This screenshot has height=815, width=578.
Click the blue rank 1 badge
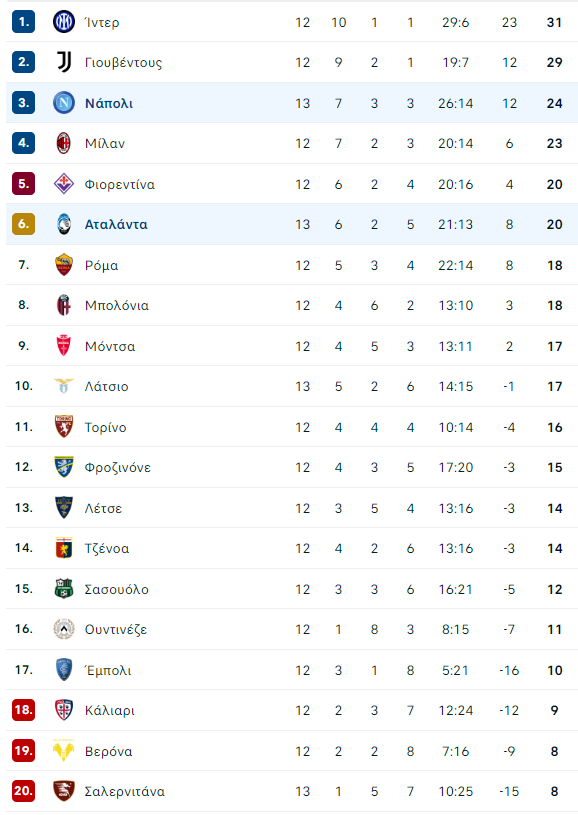pos(23,22)
